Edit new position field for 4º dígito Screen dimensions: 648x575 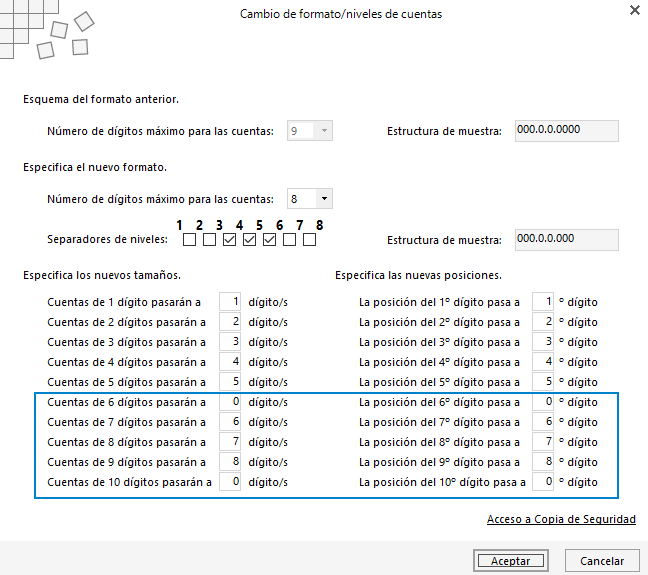pyautogui.click(x=543, y=362)
